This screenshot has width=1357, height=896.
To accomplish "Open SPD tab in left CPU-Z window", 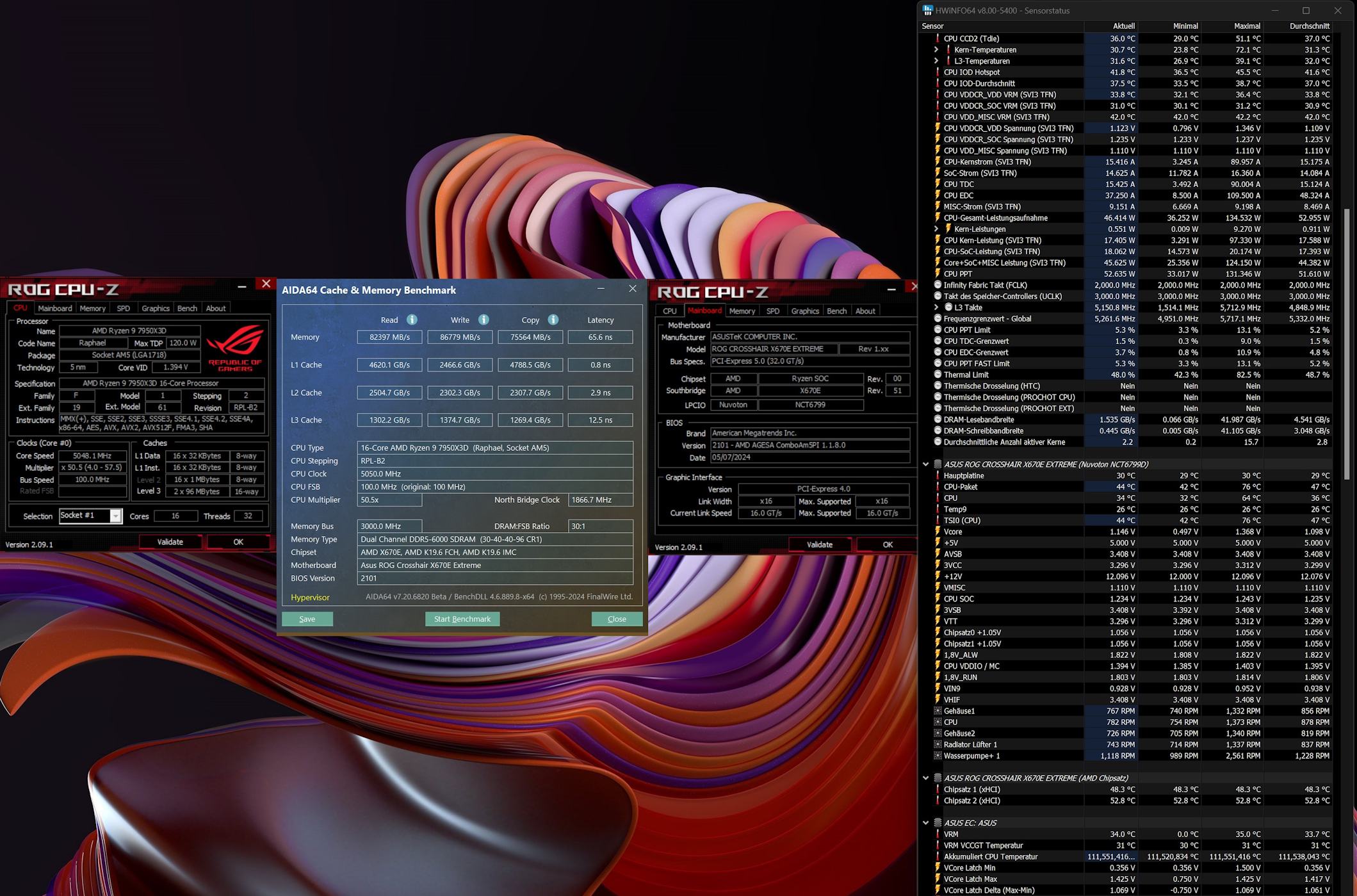I will [124, 309].
